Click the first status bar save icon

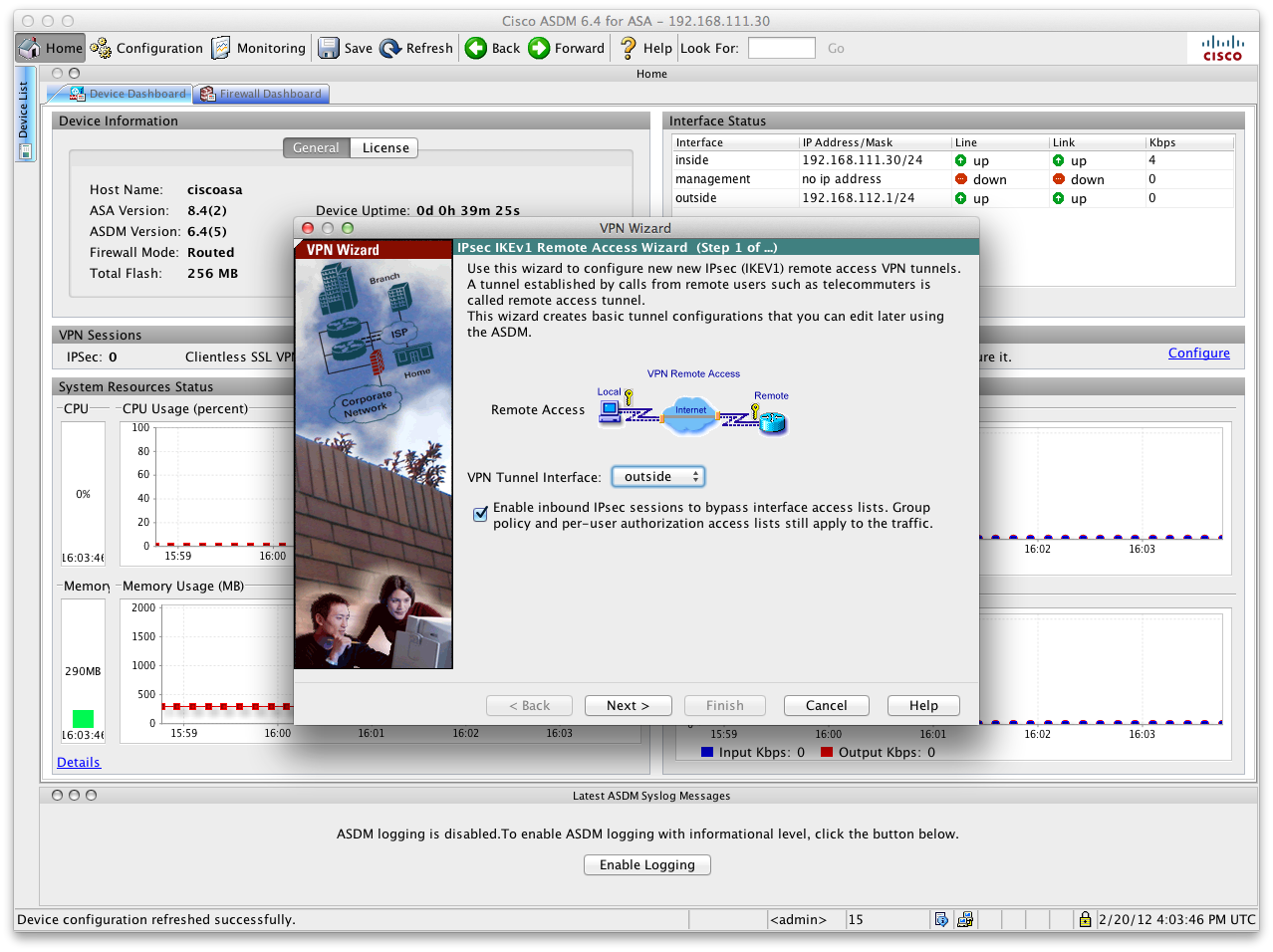pyautogui.click(x=941, y=919)
